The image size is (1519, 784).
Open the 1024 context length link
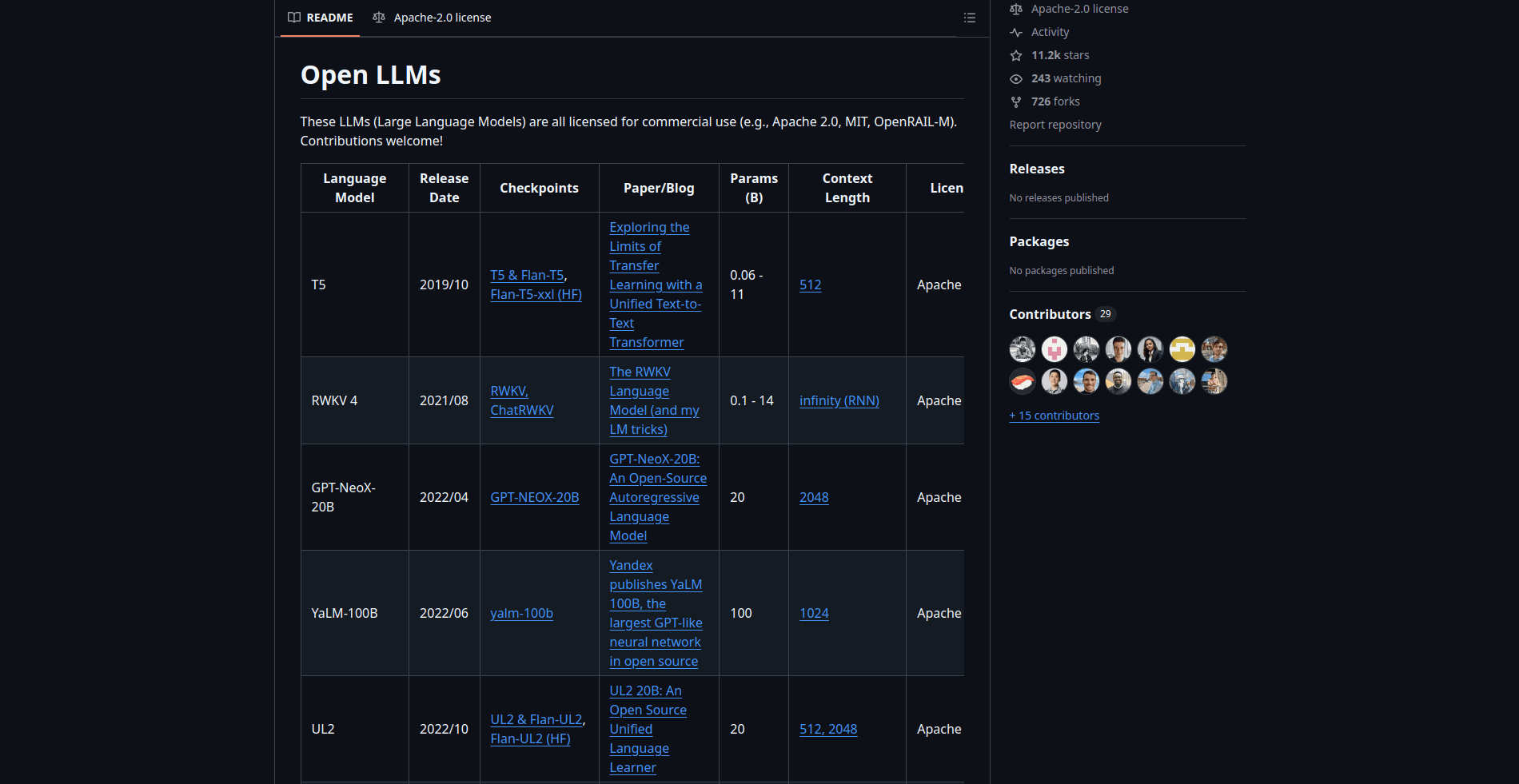point(814,613)
